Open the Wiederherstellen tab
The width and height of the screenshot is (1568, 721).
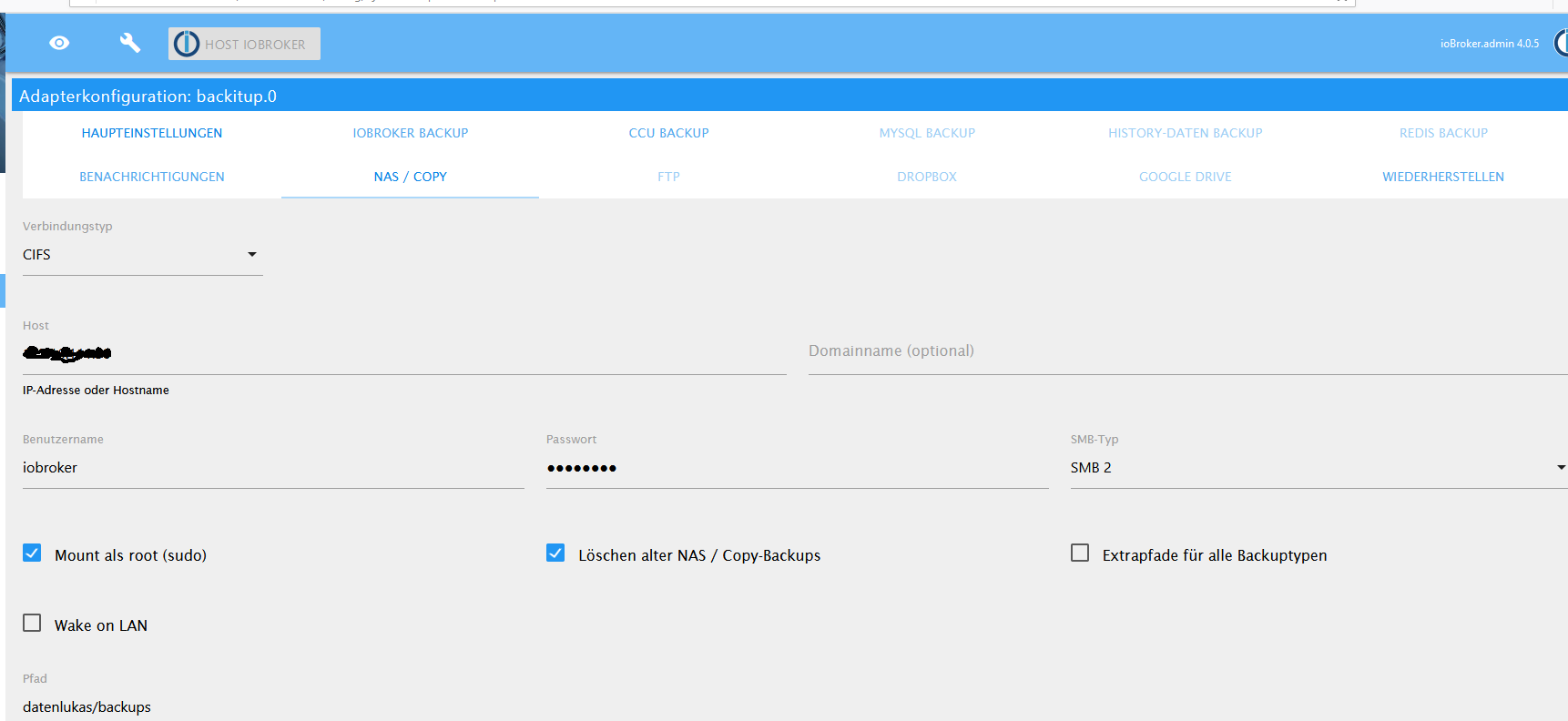click(1443, 177)
